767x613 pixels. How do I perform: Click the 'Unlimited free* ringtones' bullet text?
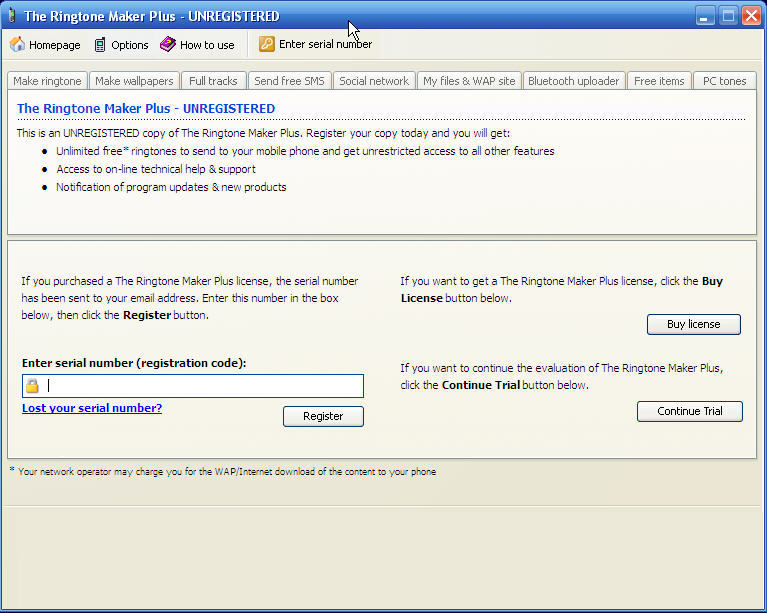[x=305, y=151]
